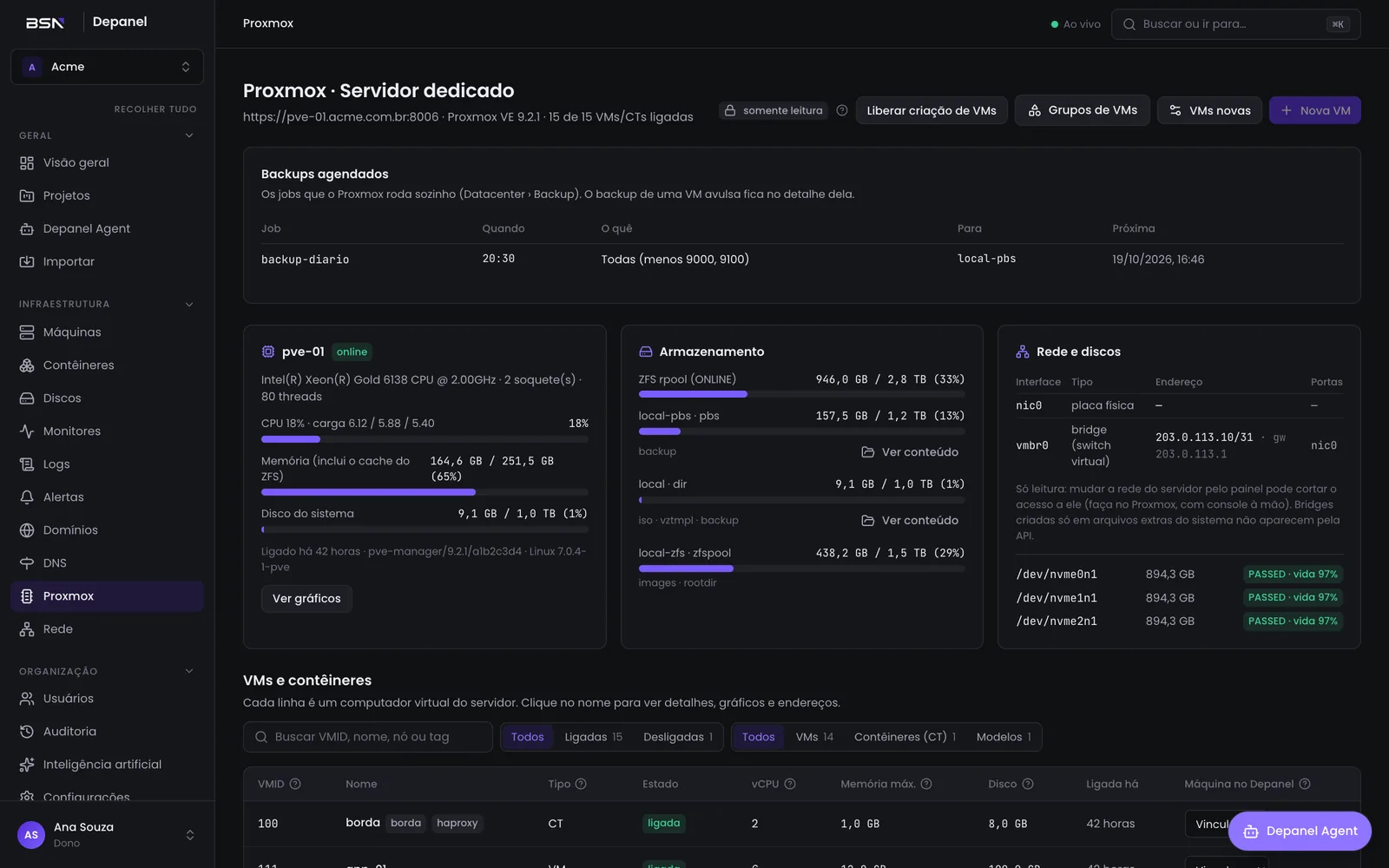Show only Contêineres (CT) type
This screenshot has width=1389, height=868.
[905, 737]
